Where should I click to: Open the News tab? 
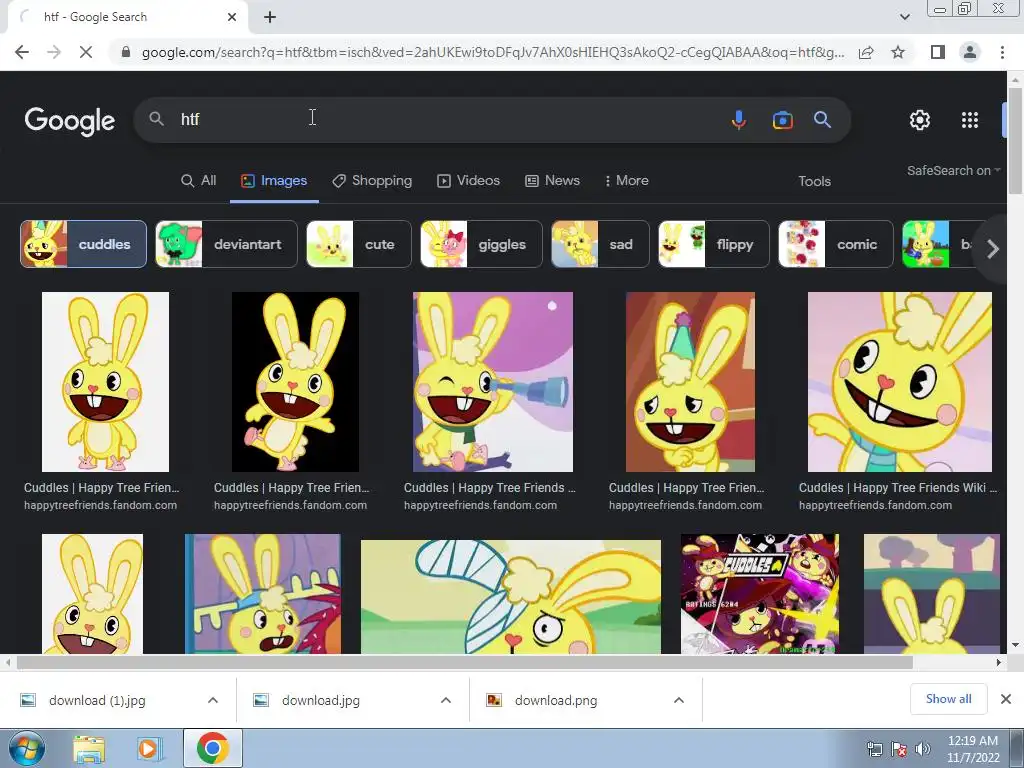[552, 181]
